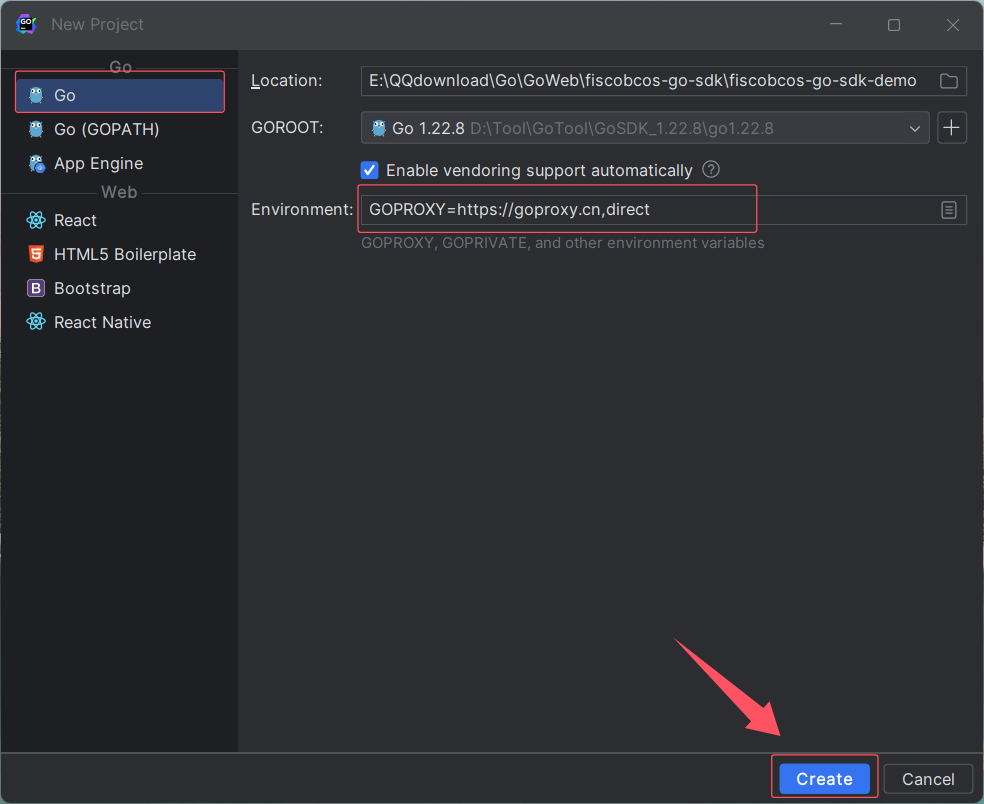Click the GOPROXY, GOPRIVATE hint text
The image size is (984, 804).
tap(562, 243)
